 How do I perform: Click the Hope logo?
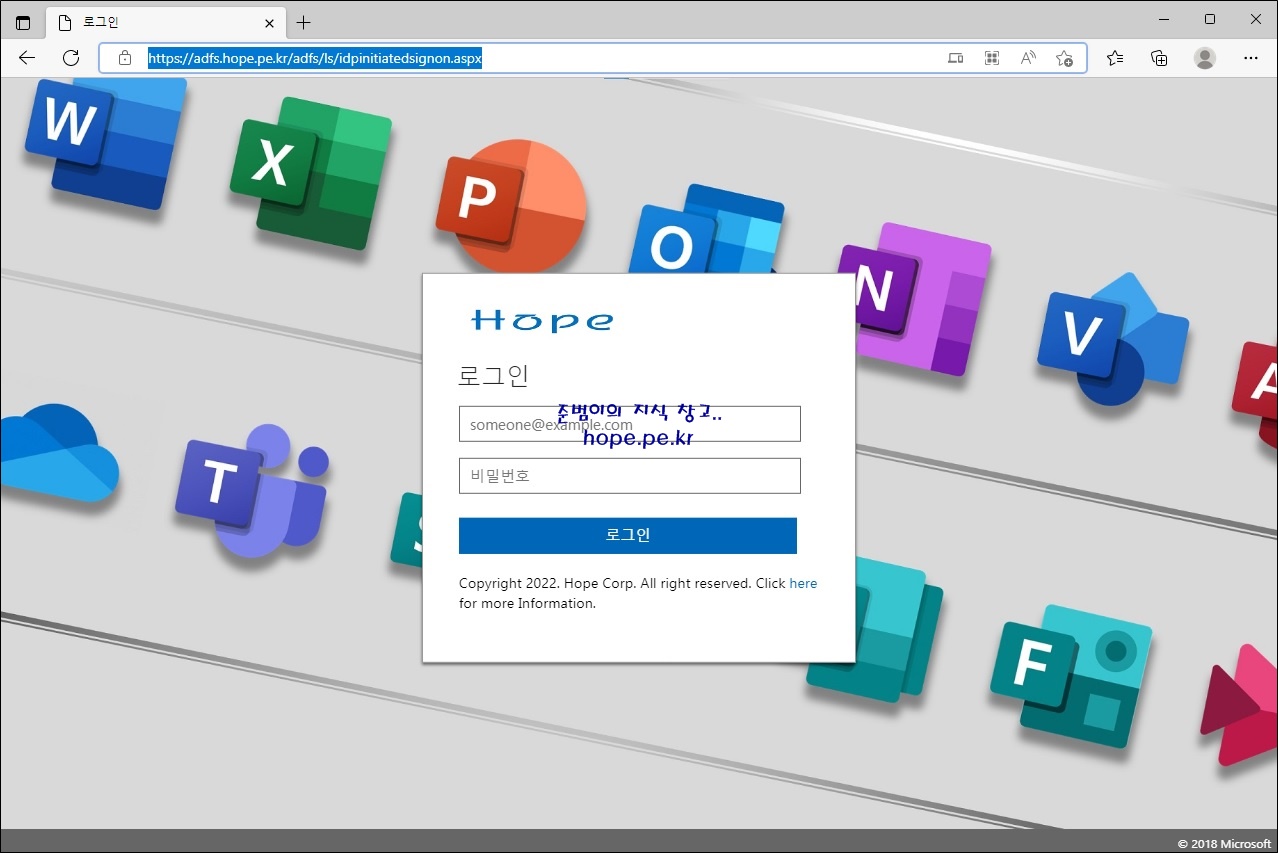tap(541, 321)
